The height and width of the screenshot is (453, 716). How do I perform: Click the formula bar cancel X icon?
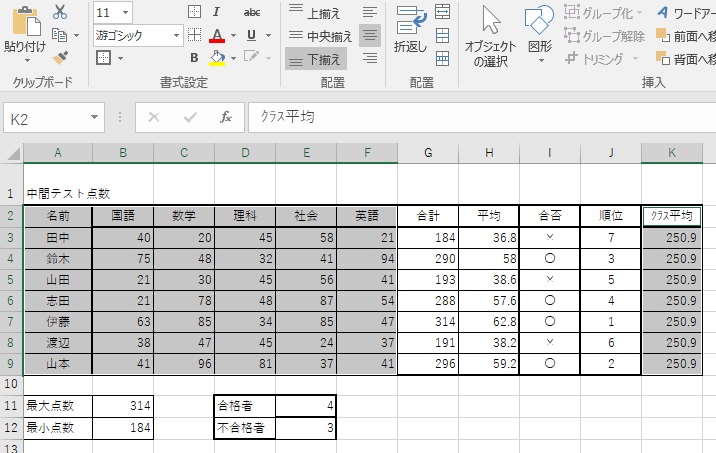tap(154, 117)
